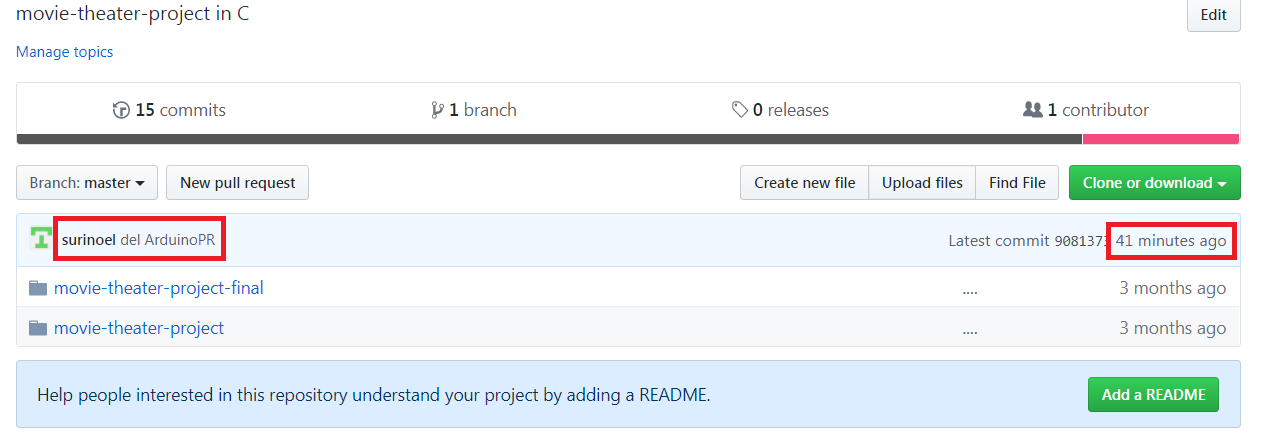Click 3 months ago in movie-theater-project-final row

coord(1173,288)
